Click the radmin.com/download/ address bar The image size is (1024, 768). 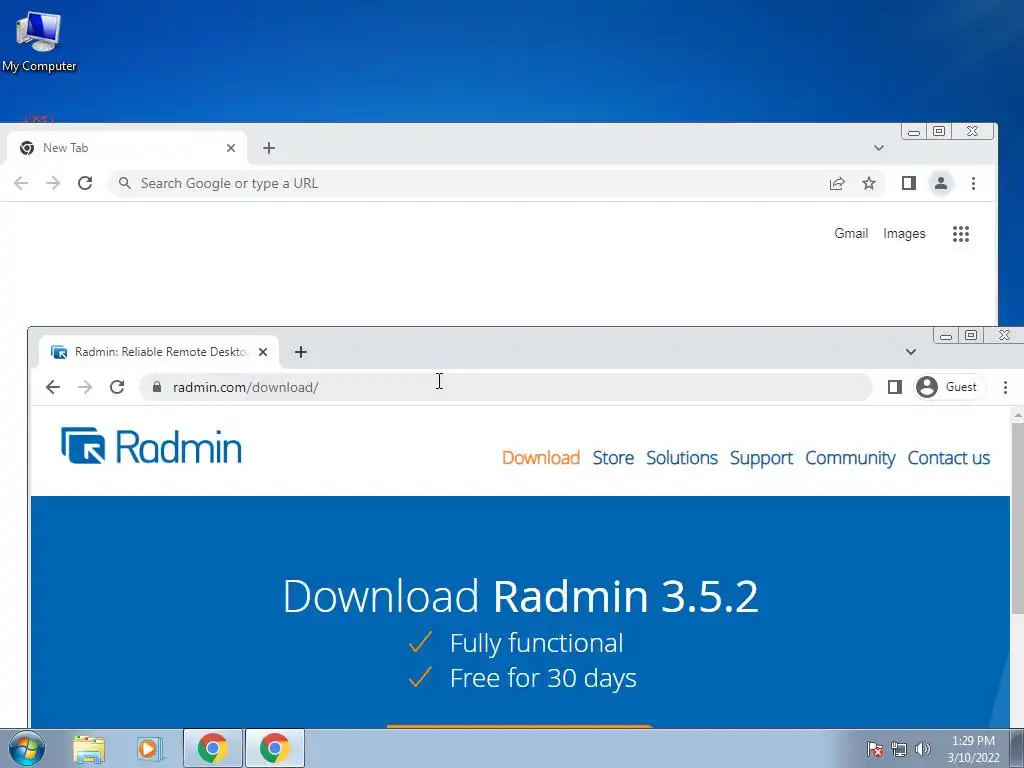[x=506, y=387]
